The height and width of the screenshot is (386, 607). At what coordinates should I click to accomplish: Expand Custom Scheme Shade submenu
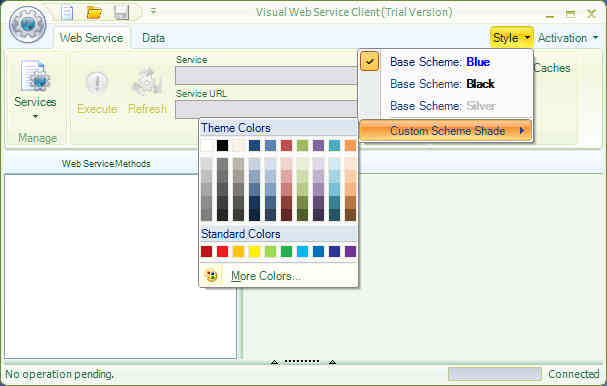click(x=446, y=130)
